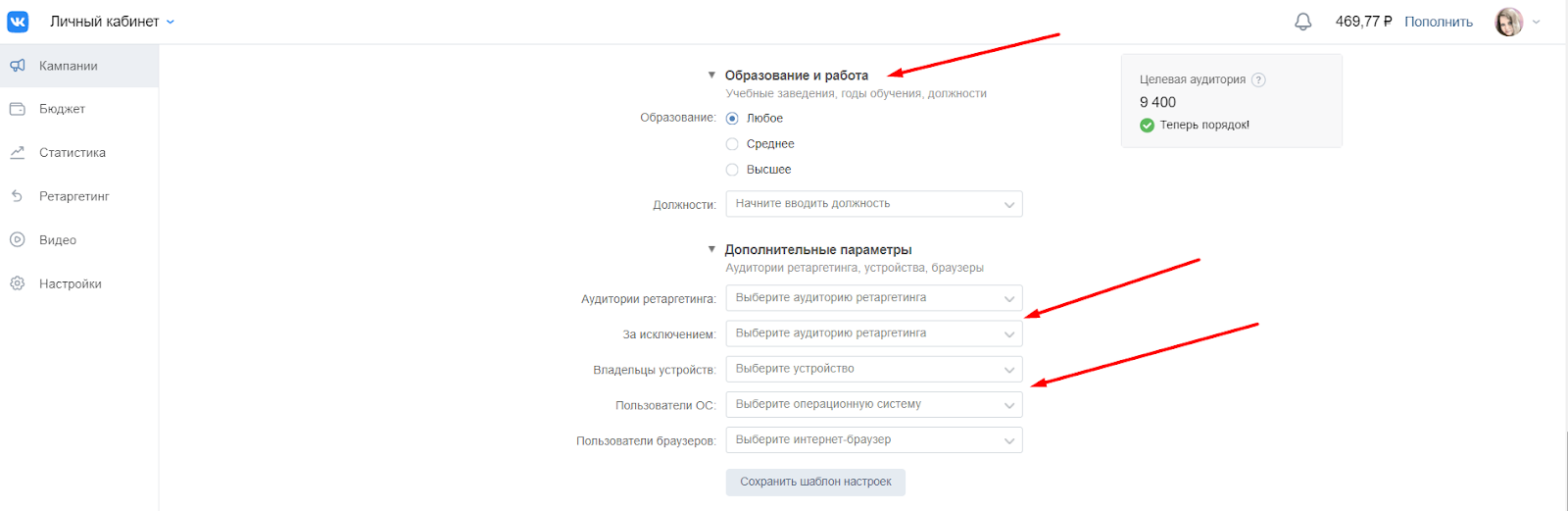Click the Видео play icon
This screenshot has width=1568, height=511.
[x=18, y=240]
